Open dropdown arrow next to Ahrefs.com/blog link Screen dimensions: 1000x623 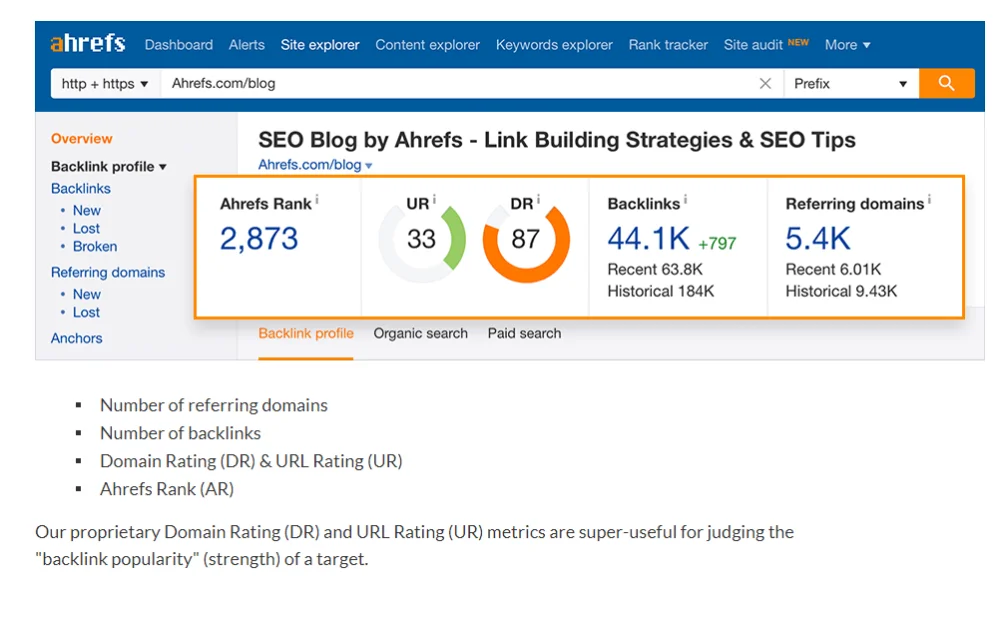369,166
